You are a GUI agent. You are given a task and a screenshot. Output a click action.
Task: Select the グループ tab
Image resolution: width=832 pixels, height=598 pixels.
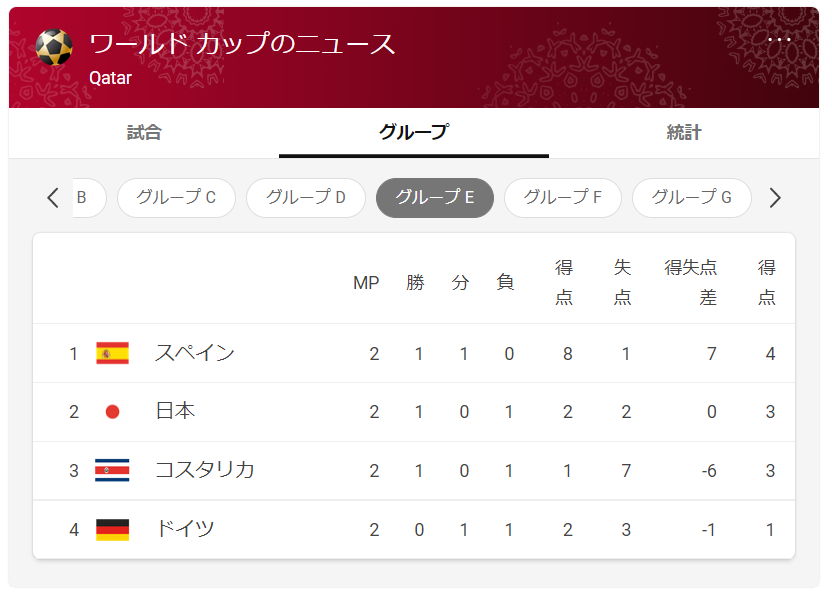414,133
